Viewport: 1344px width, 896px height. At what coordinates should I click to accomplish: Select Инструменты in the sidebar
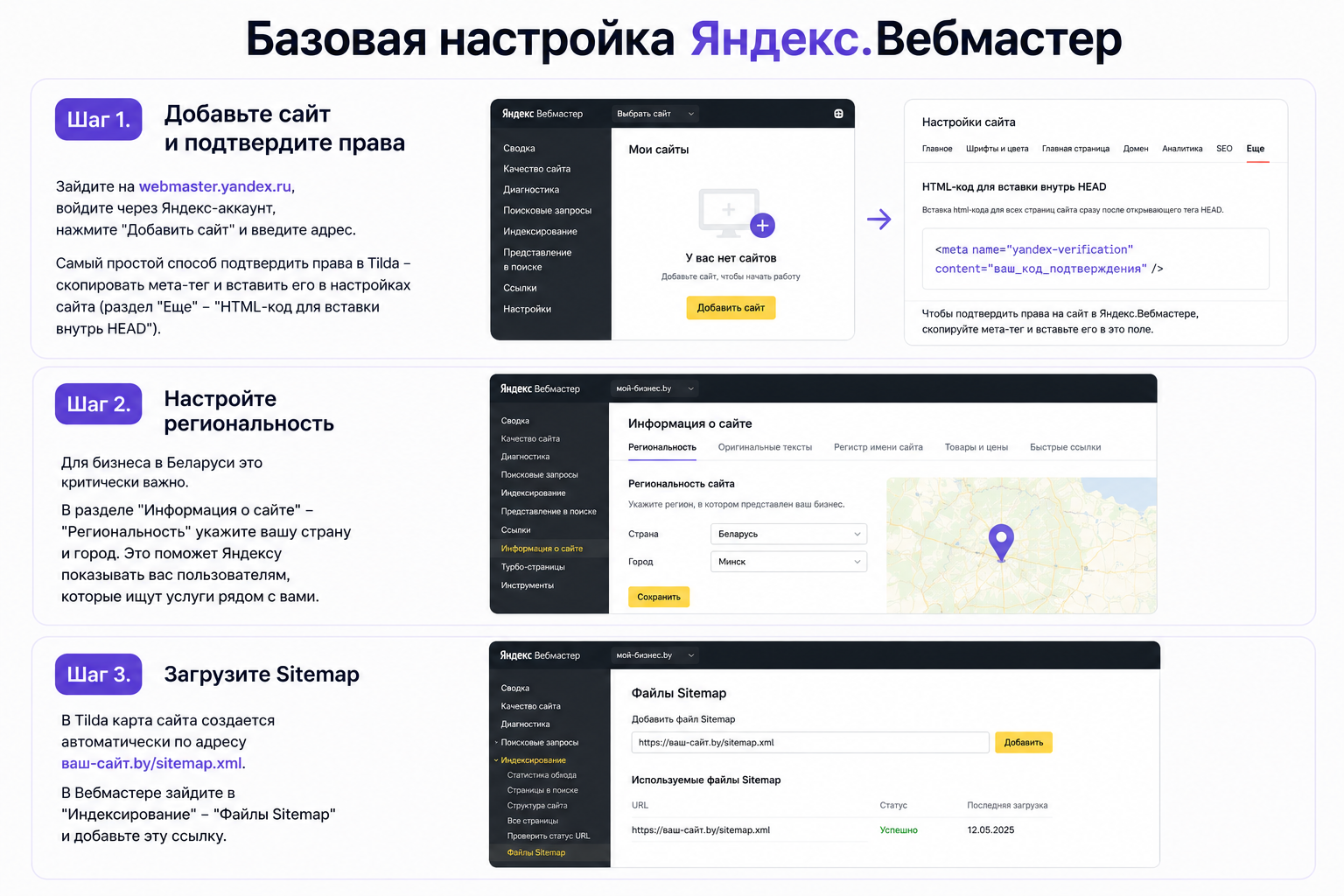click(527, 585)
